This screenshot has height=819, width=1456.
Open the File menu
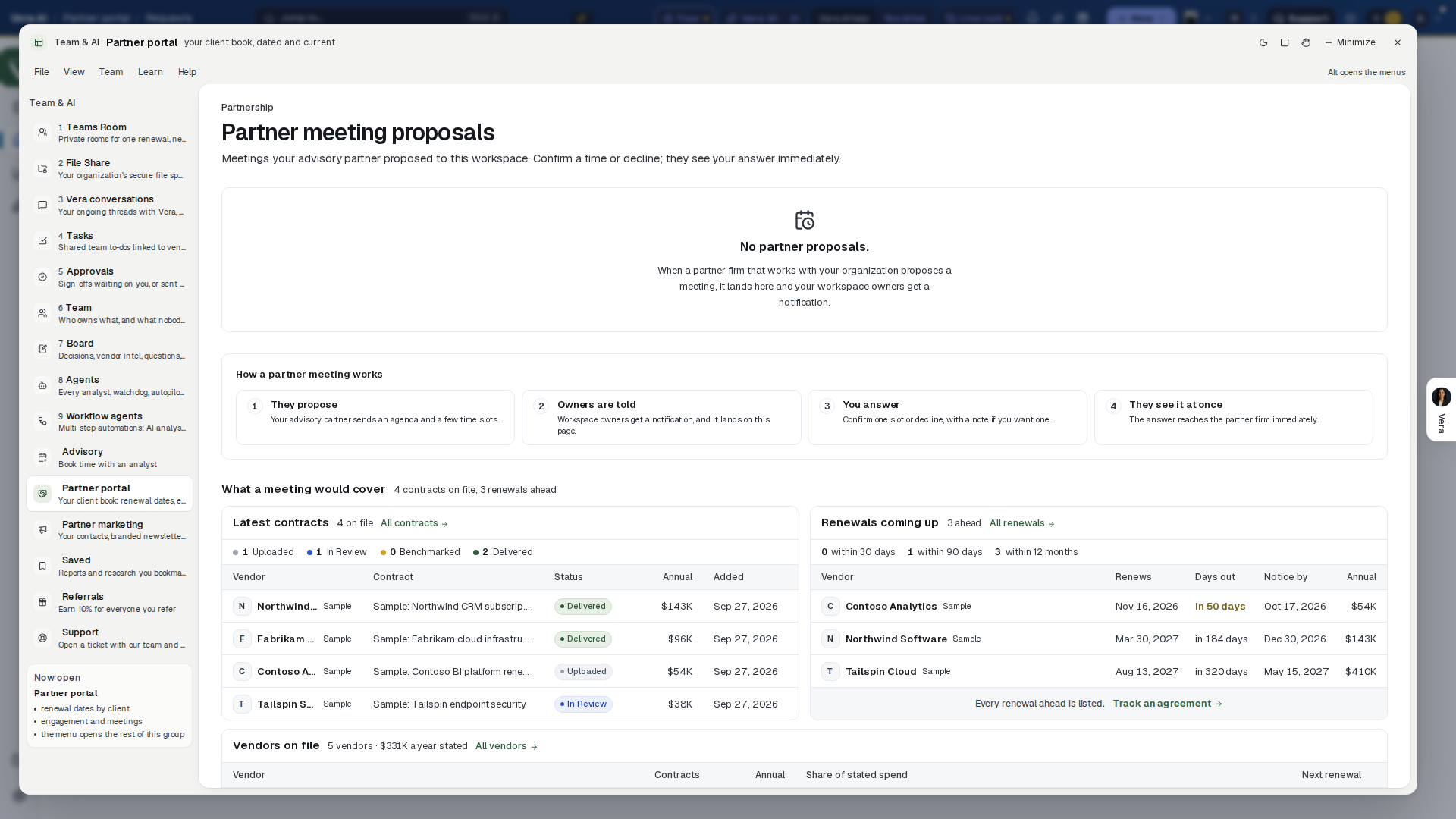coord(42,72)
